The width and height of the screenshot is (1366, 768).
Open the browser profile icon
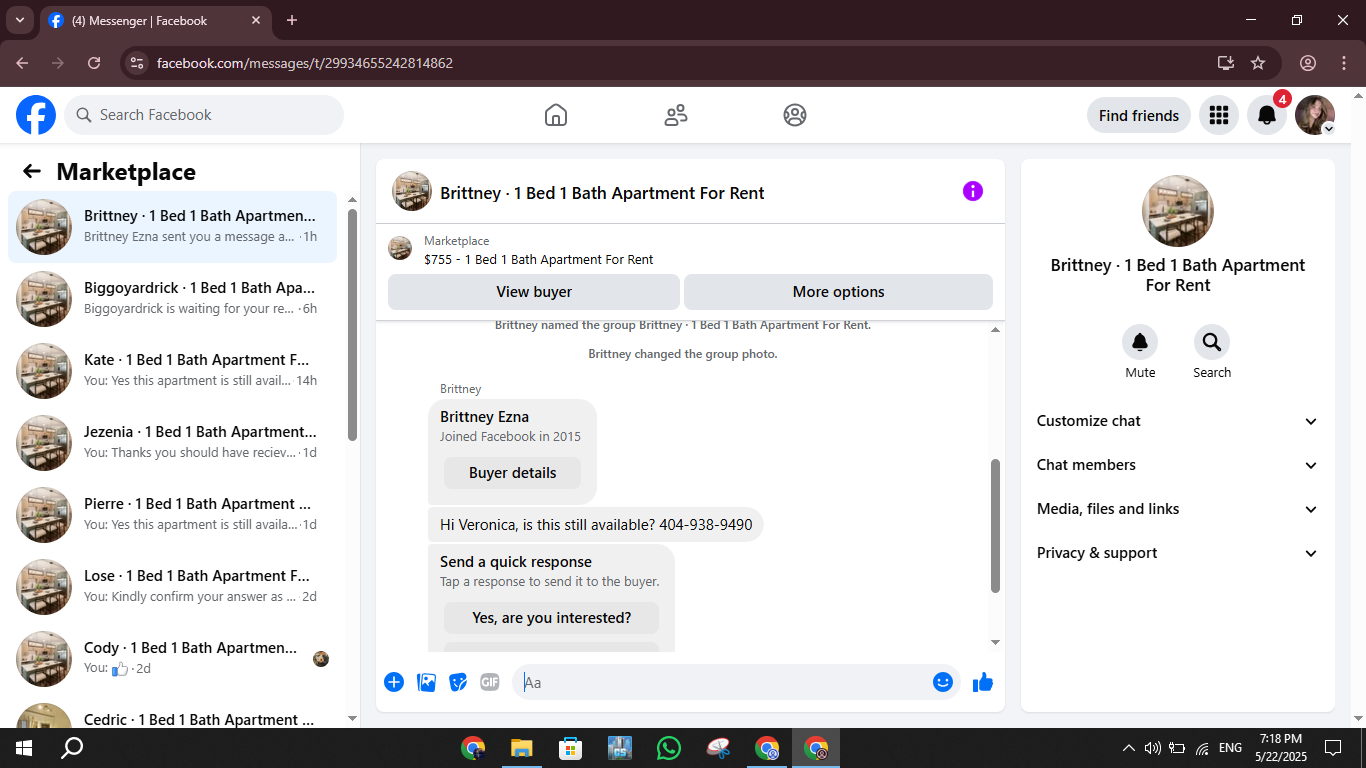click(1308, 63)
